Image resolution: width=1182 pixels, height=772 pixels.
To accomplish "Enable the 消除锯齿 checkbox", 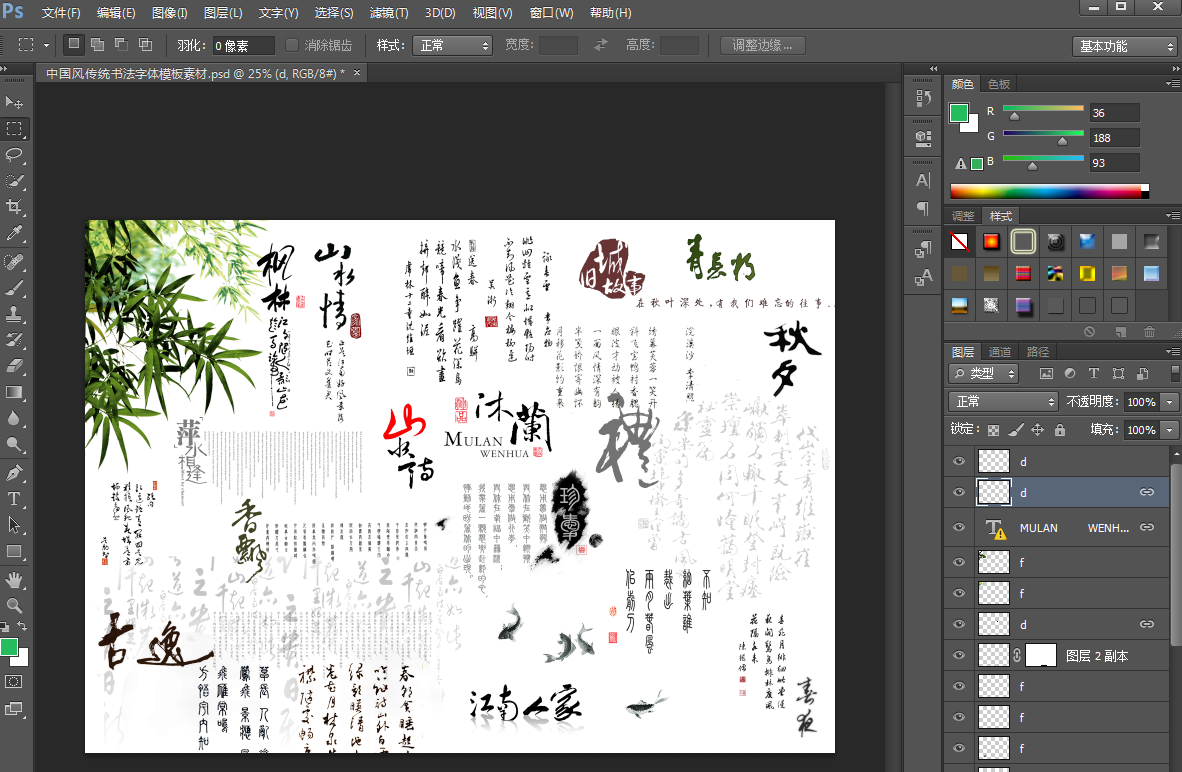I will click(292, 45).
